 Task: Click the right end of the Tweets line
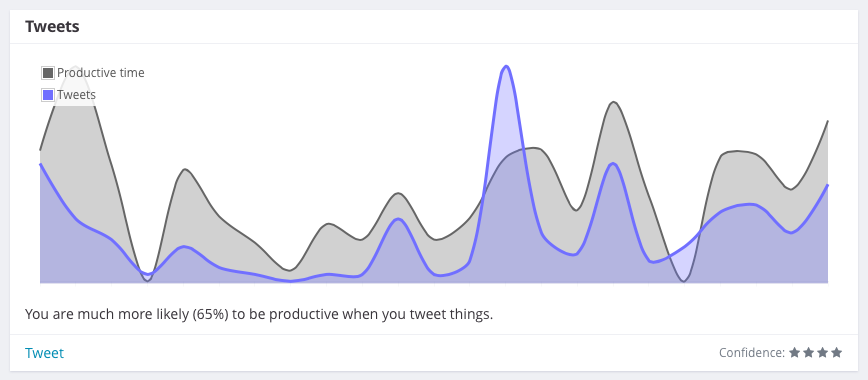[827, 185]
